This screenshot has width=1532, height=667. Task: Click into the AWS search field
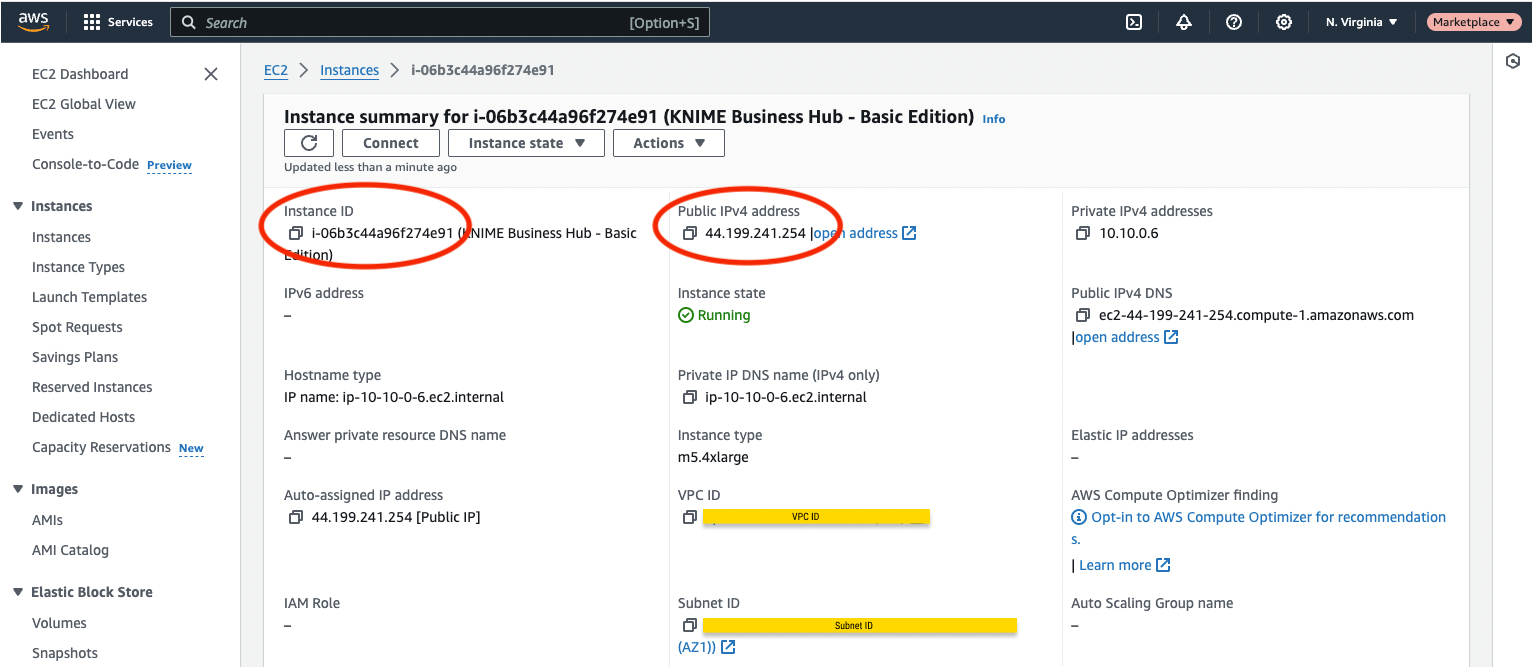(x=410, y=23)
